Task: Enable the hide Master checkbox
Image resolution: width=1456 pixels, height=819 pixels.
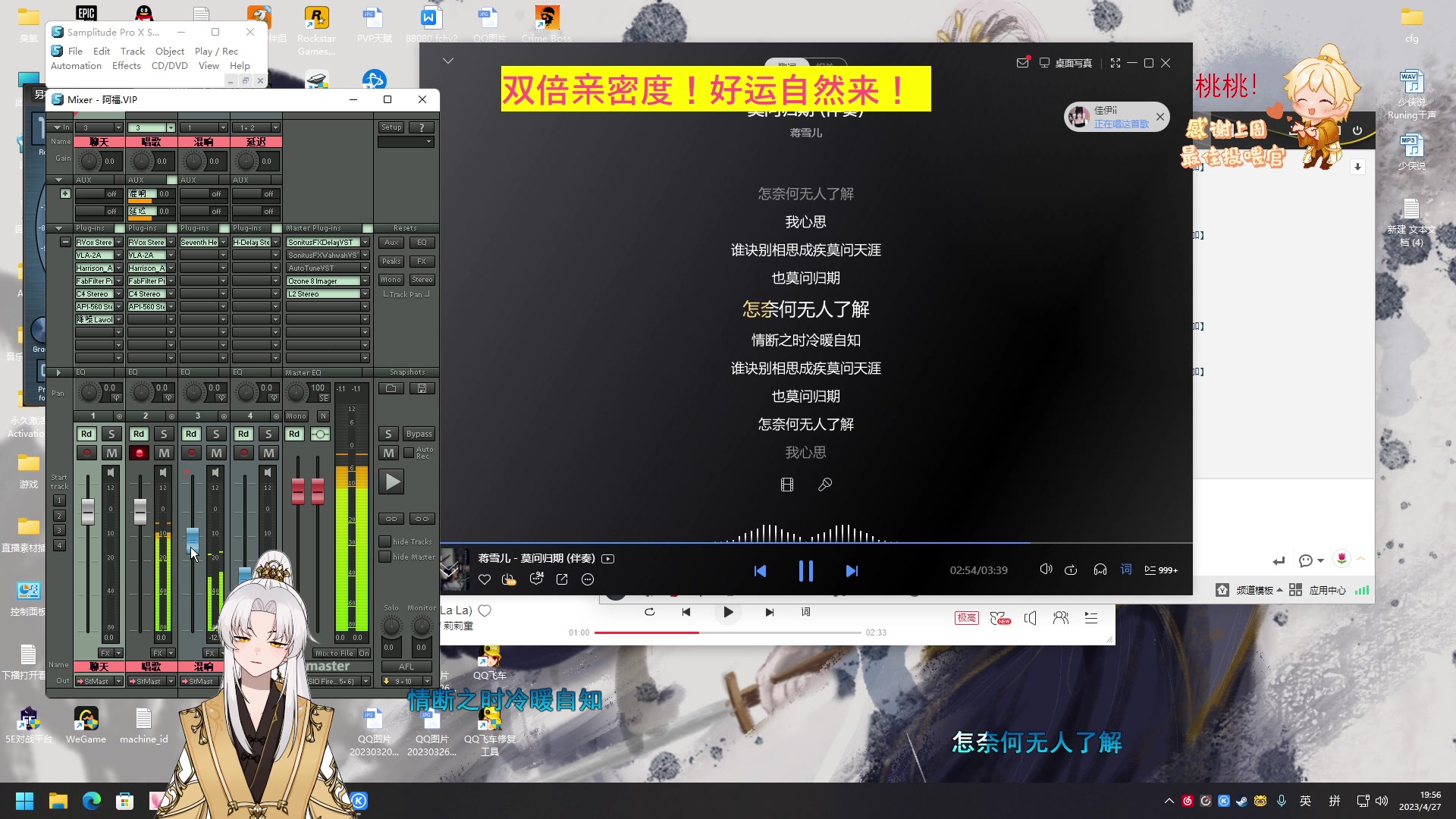Action: pos(384,557)
